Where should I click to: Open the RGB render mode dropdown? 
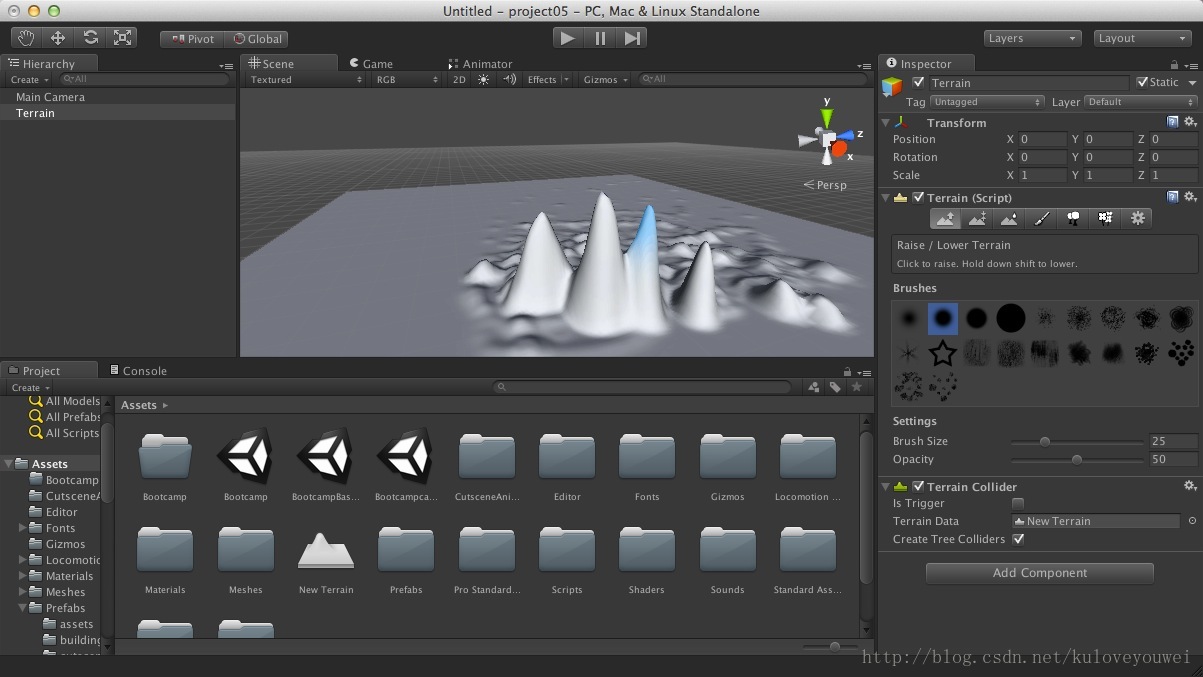click(x=408, y=79)
